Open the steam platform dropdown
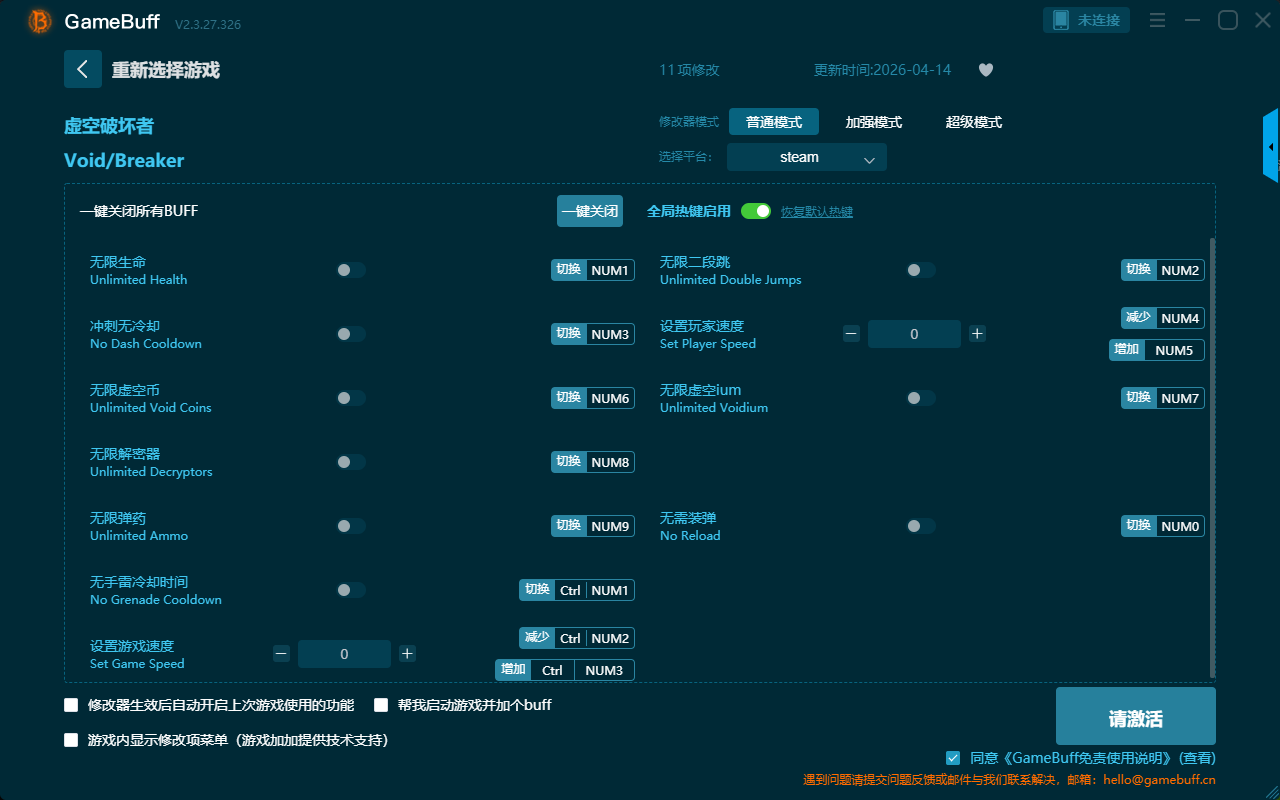 (806, 157)
